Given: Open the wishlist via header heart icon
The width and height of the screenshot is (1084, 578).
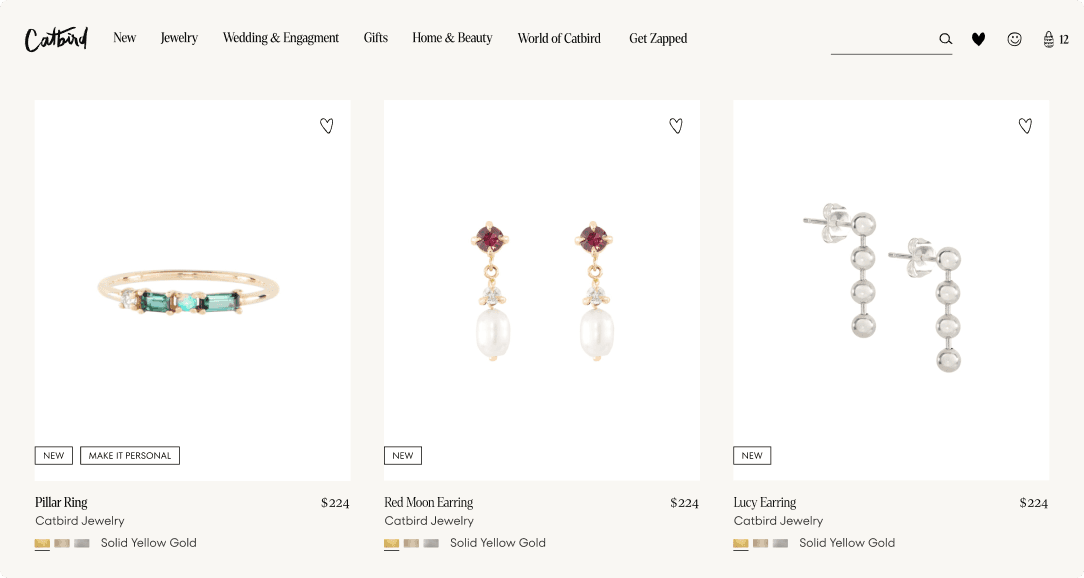Looking at the screenshot, I should coord(978,39).
